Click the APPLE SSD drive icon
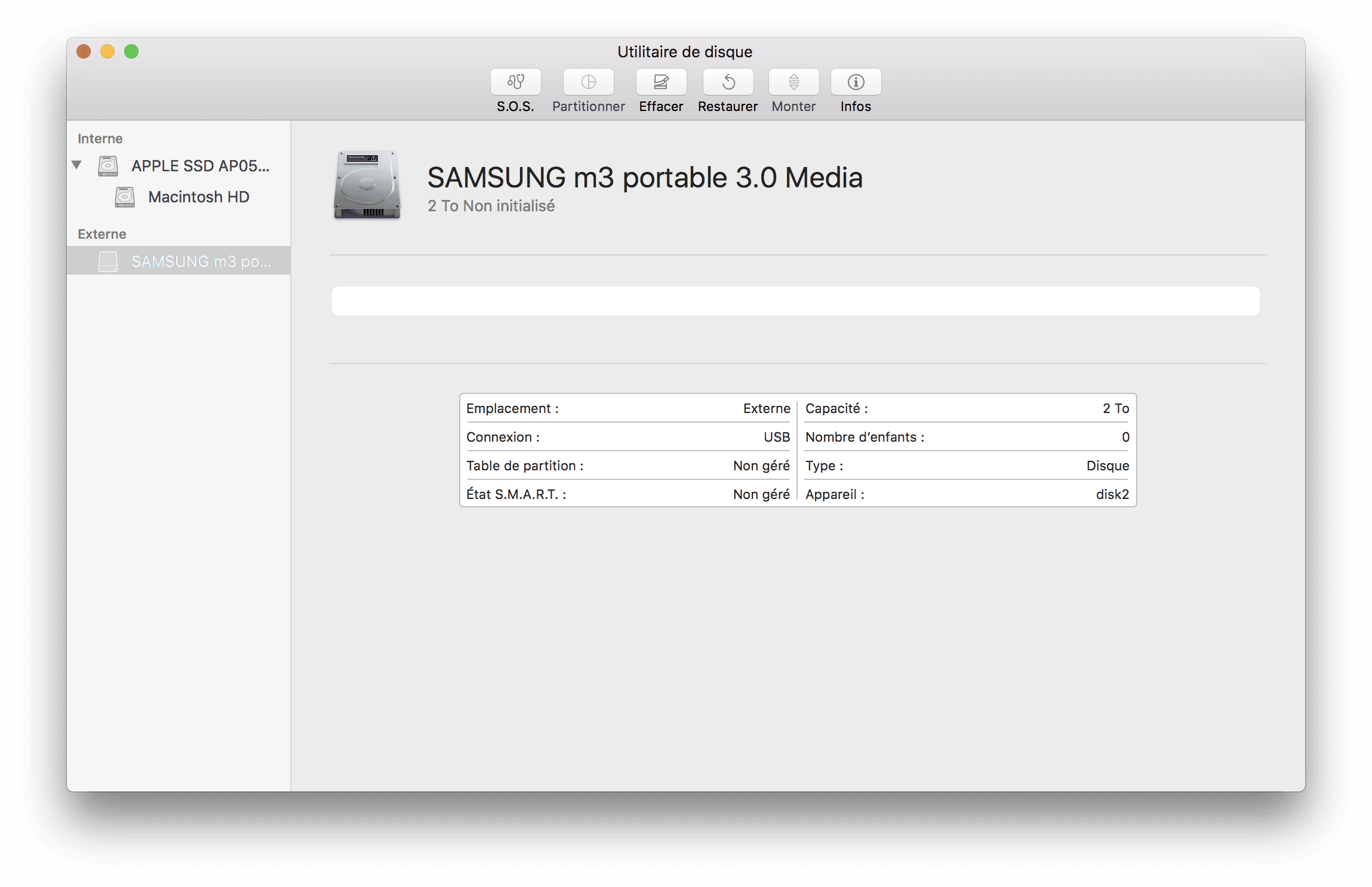 point(108,165)
